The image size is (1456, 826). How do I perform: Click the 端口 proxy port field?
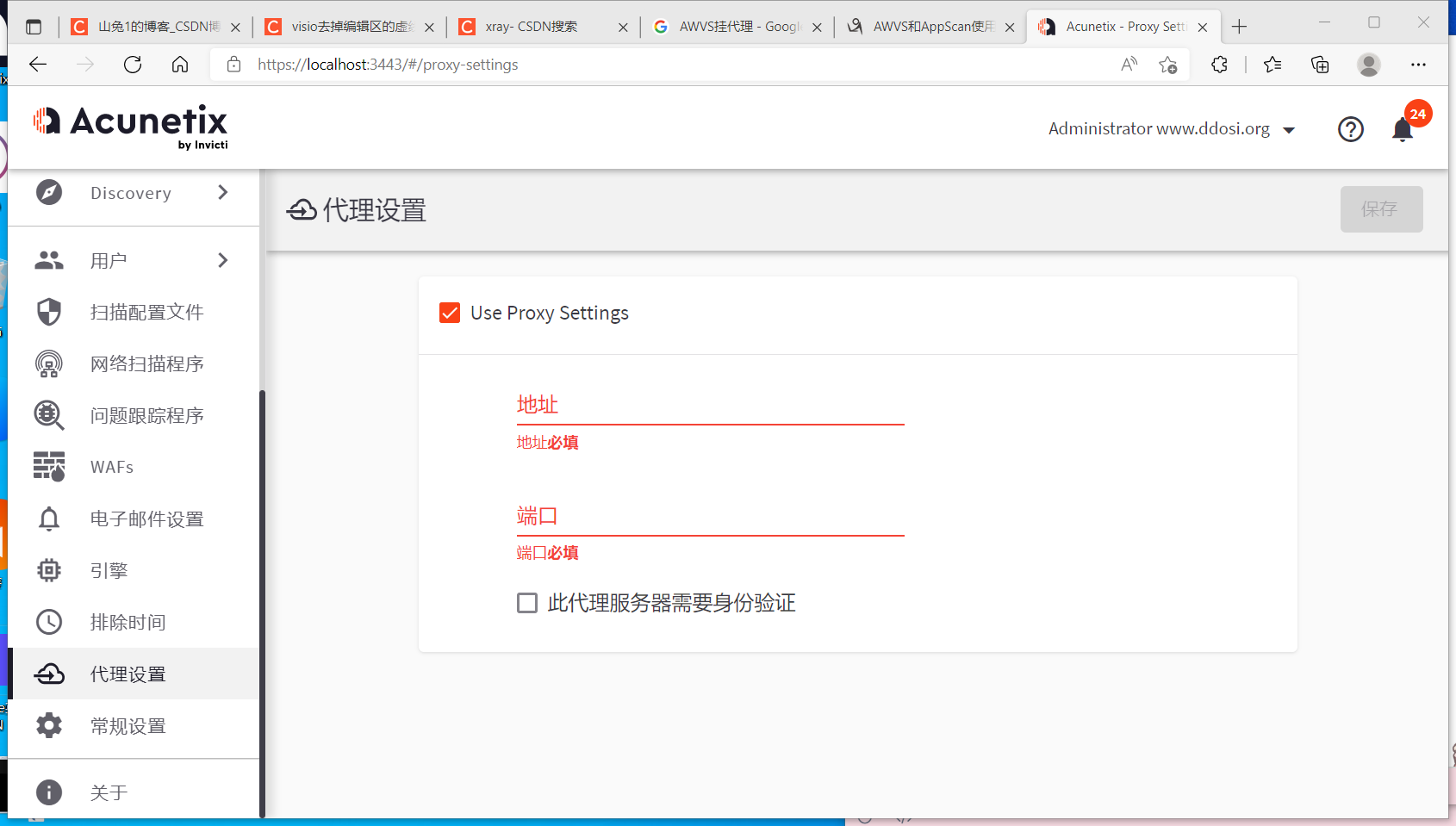tap(710, 516)
